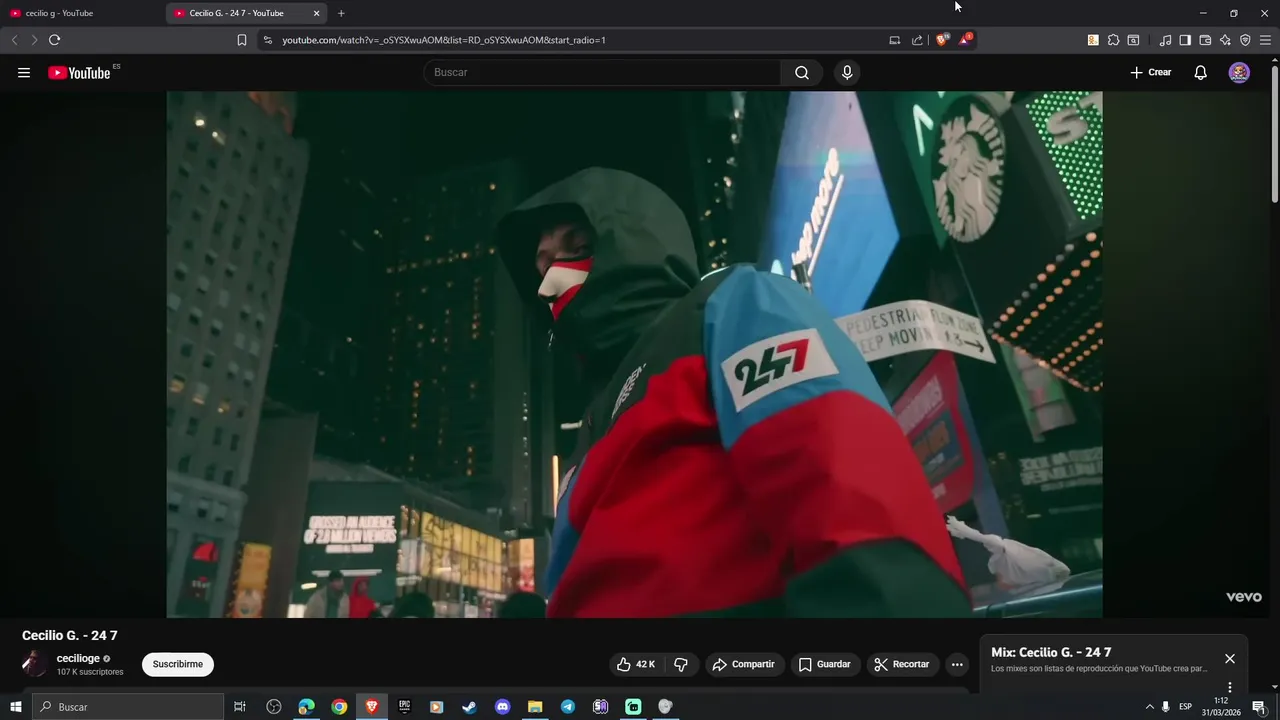Open Telegram from the taskbar

tap(568, 707)
